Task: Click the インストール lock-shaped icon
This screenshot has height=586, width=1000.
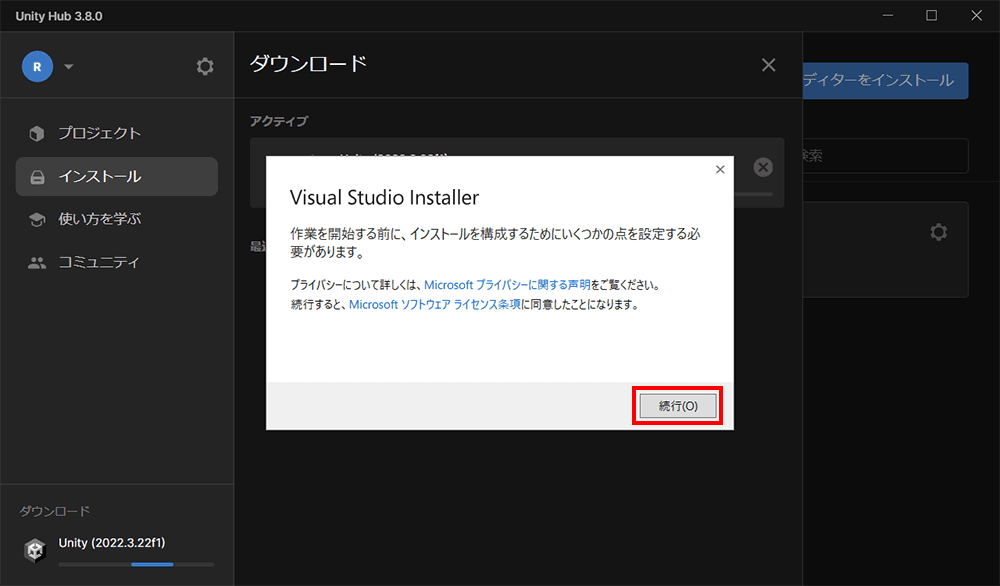Action: (38, 177)
